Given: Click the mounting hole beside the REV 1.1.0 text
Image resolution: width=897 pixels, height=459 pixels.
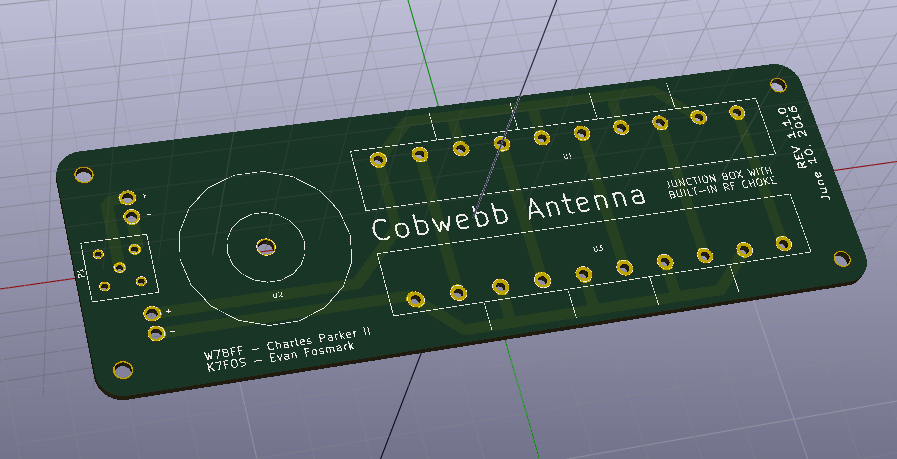Looking at the screenshot, I should pyautogui.click(x=777, y=85).
